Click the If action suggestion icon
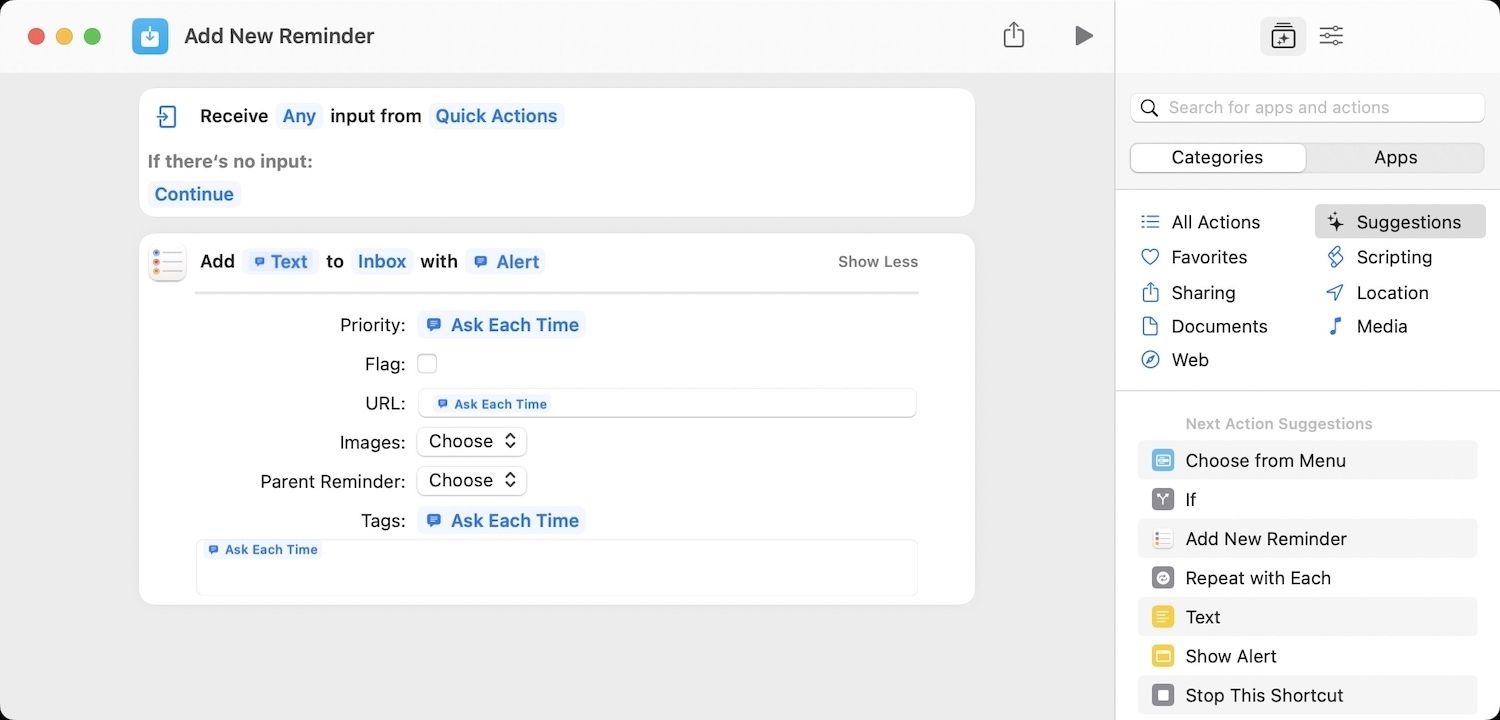The height and width of the screenshot is (720, 1500). click(1162, 499)
